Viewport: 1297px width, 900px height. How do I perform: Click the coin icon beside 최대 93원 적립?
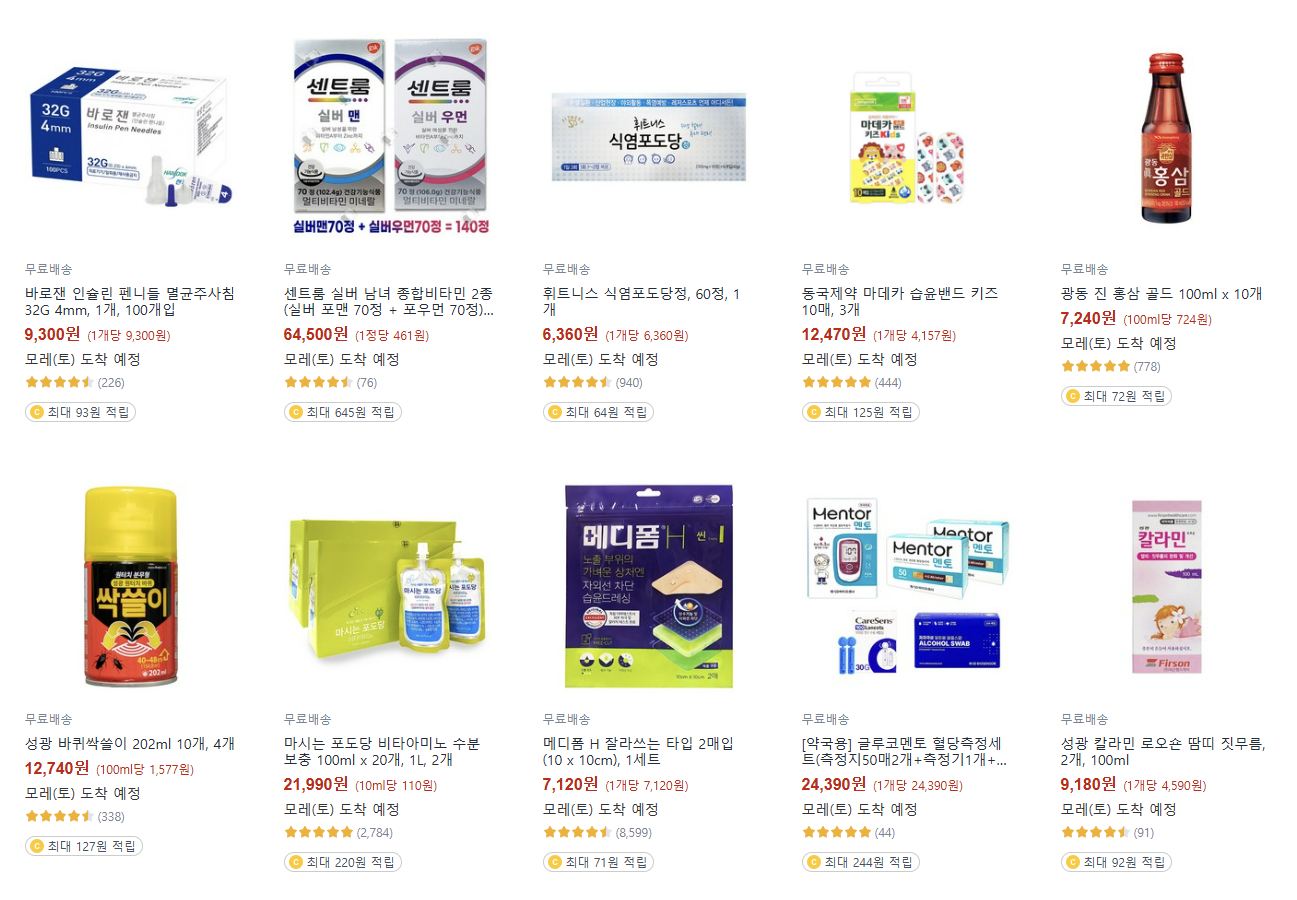pos(37,412)
